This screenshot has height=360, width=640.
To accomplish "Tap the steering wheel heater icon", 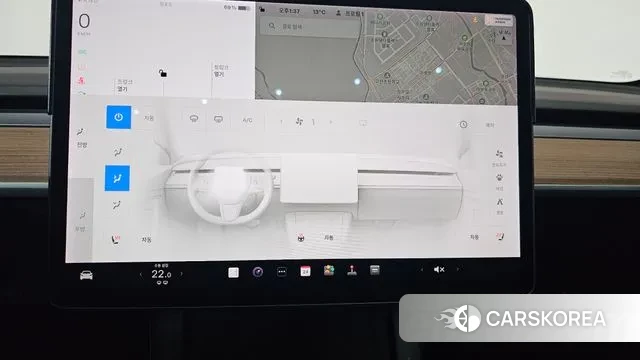I will tap(301, 238).
